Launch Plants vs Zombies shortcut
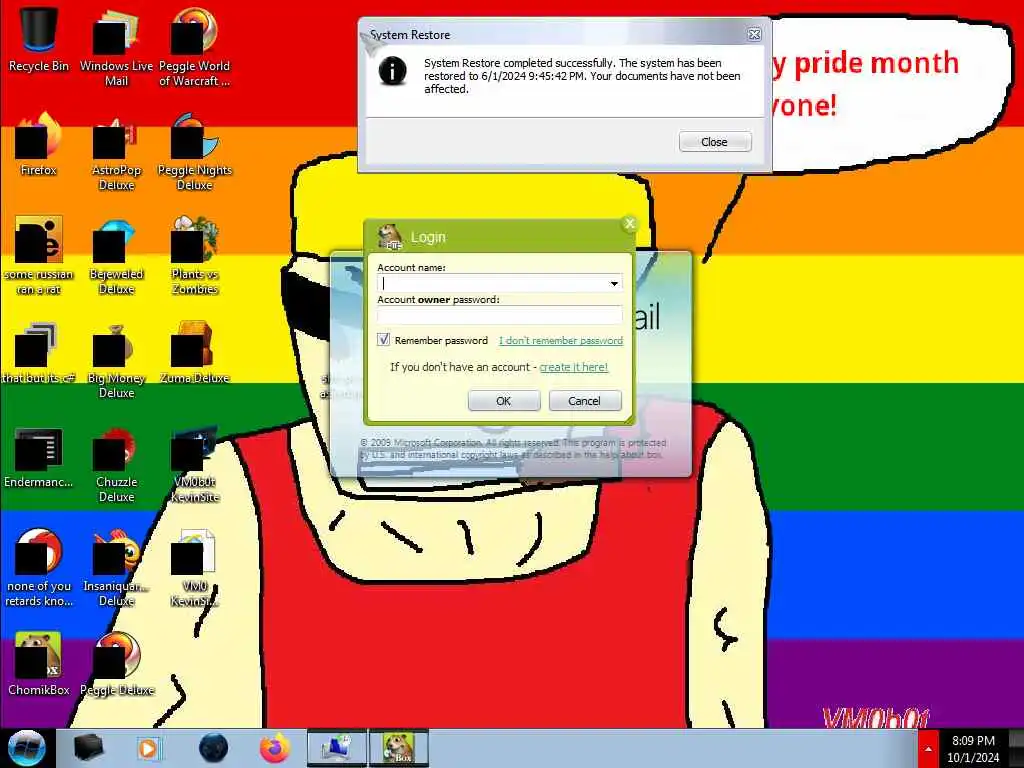 195,255
